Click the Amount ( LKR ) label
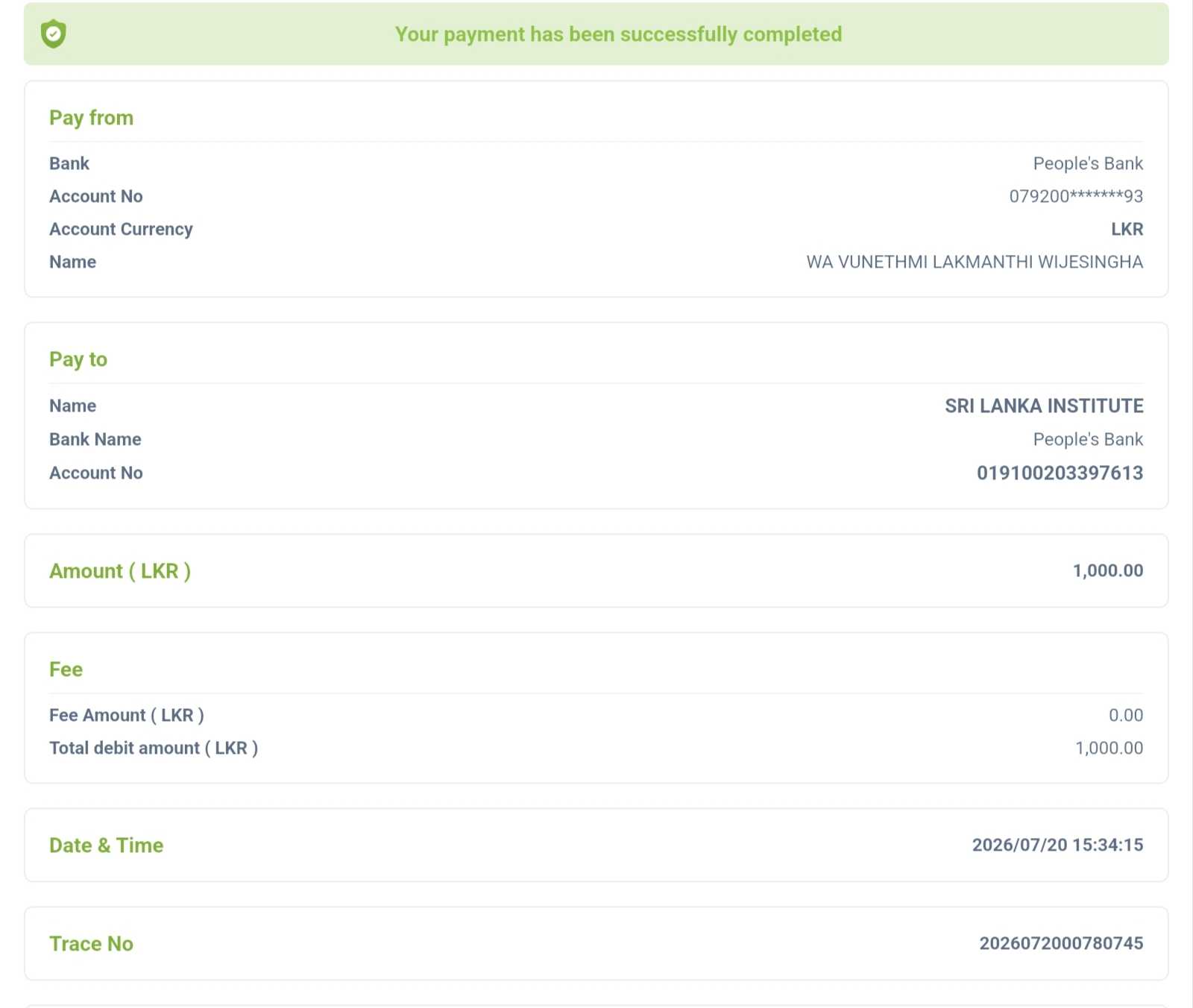 (120, 571)
